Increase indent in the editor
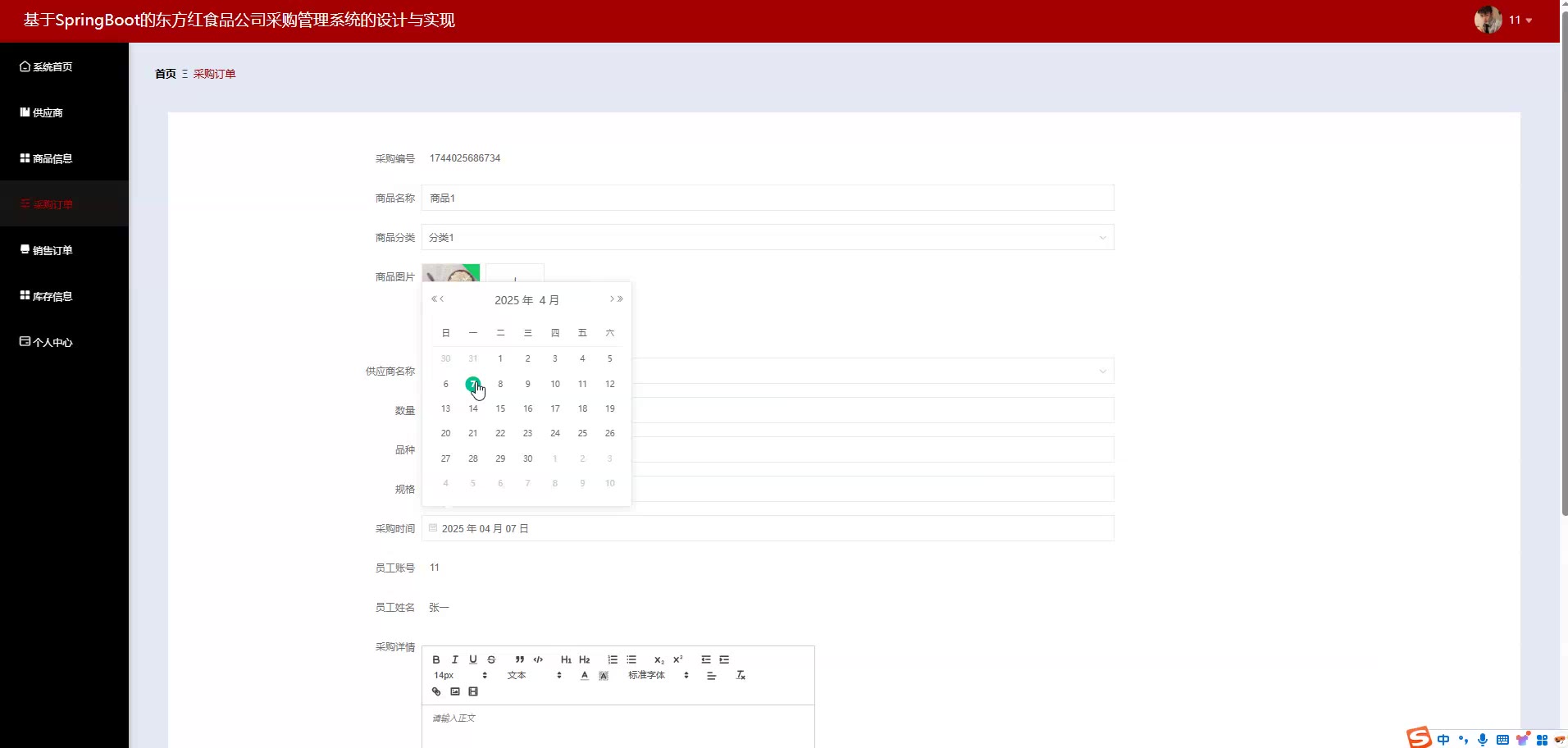1568x748 pixels. pos(724,659)
